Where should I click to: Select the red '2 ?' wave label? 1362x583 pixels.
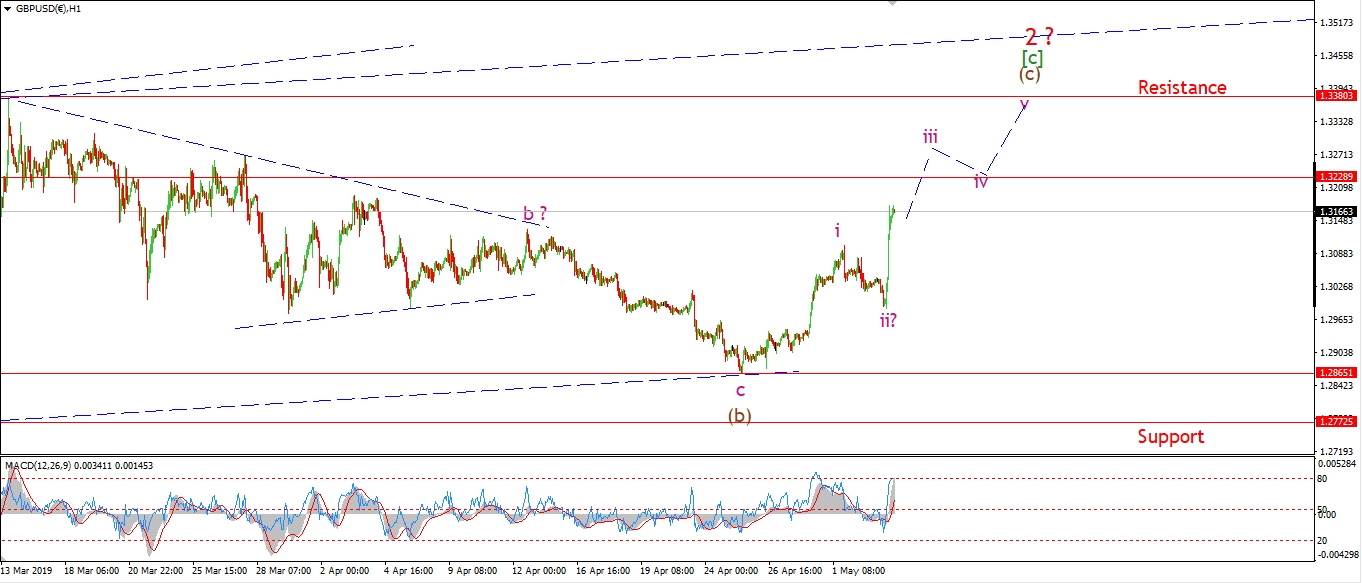pyautogui.click(x=1039, y=37)
